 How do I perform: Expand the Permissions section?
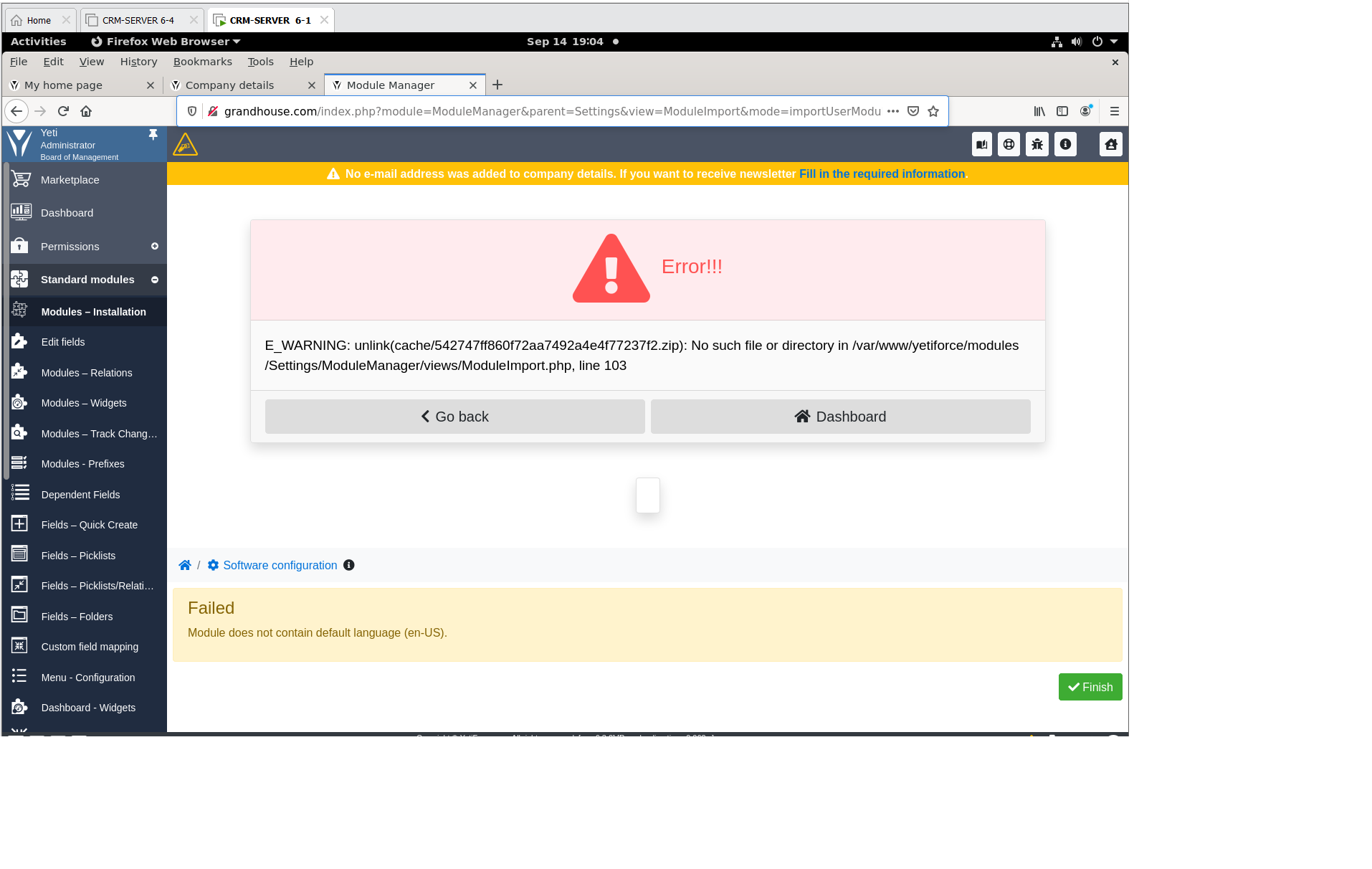[155, 246]
